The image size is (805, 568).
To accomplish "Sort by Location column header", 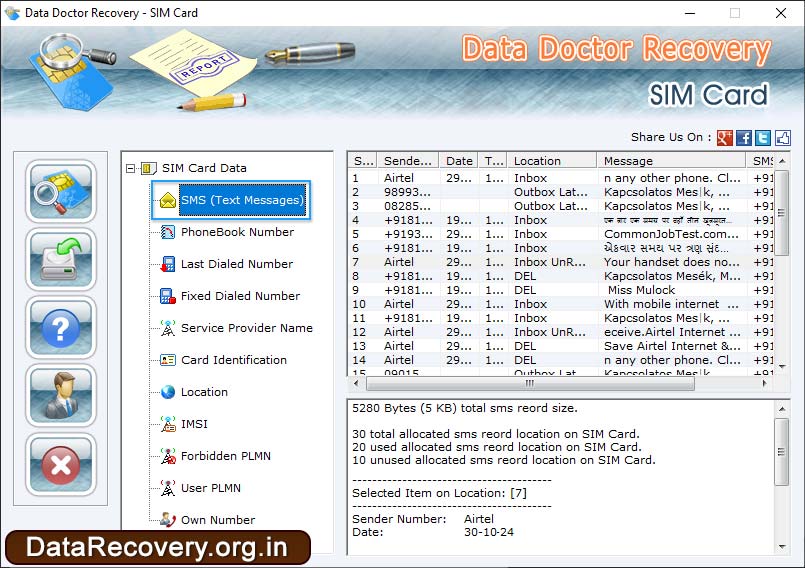I will pos(552,161).
